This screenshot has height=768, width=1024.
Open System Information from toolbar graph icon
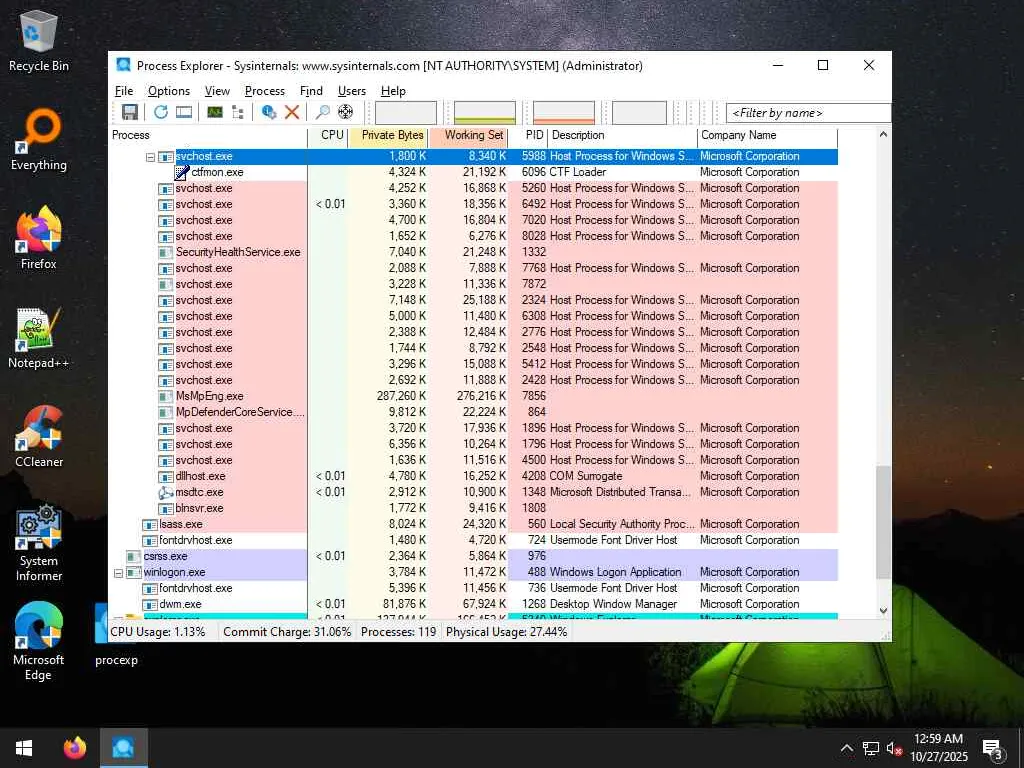click(x=215, y=112)
